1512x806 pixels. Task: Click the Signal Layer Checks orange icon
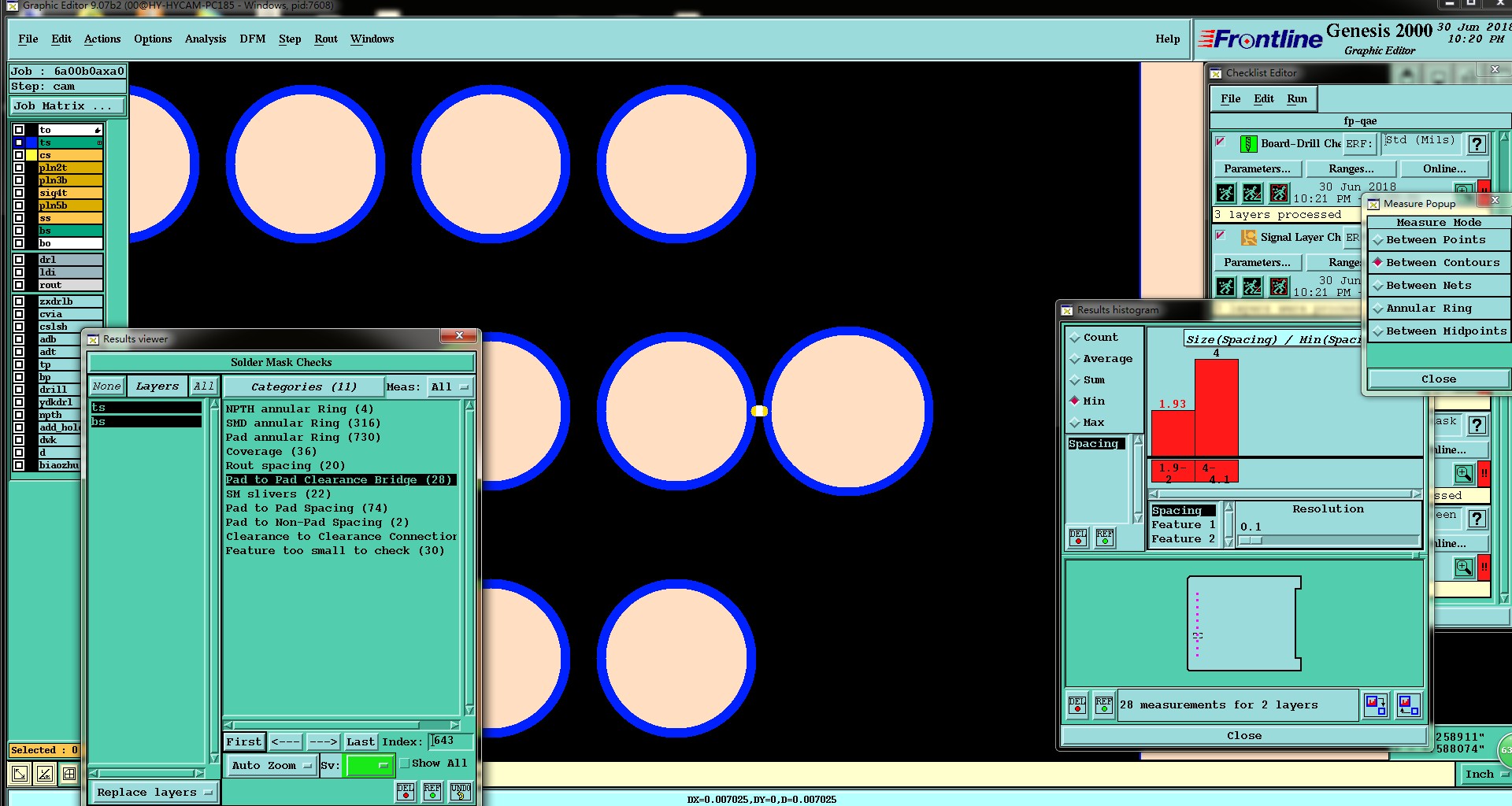[x=1248, y=238]
